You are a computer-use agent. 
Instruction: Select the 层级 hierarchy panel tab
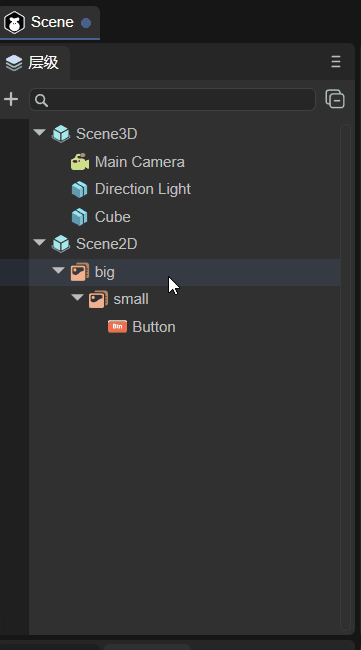point(35,63)
